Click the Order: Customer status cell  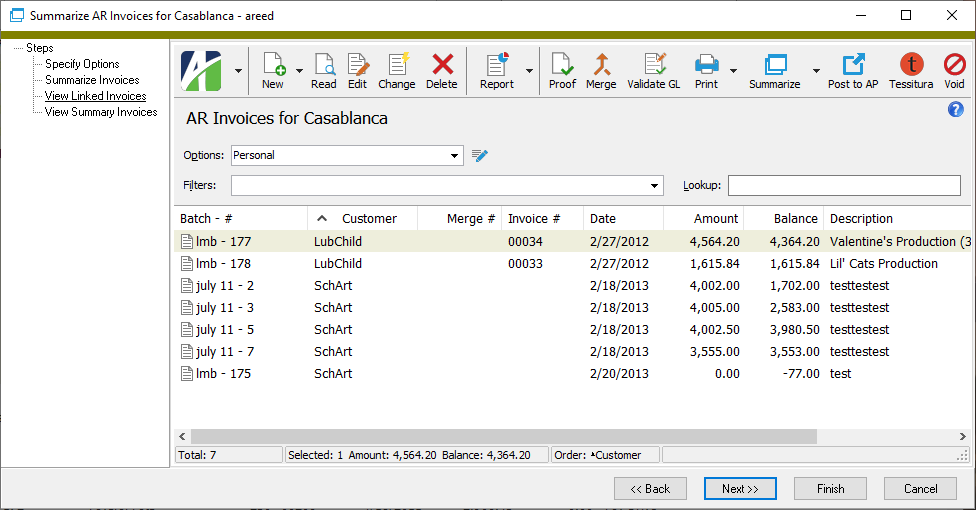[605, 455]
